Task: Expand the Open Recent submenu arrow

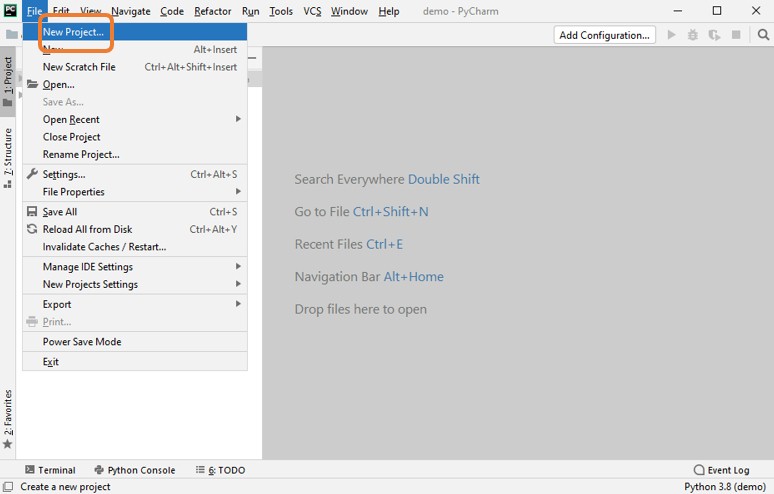Action: [238, 119]
